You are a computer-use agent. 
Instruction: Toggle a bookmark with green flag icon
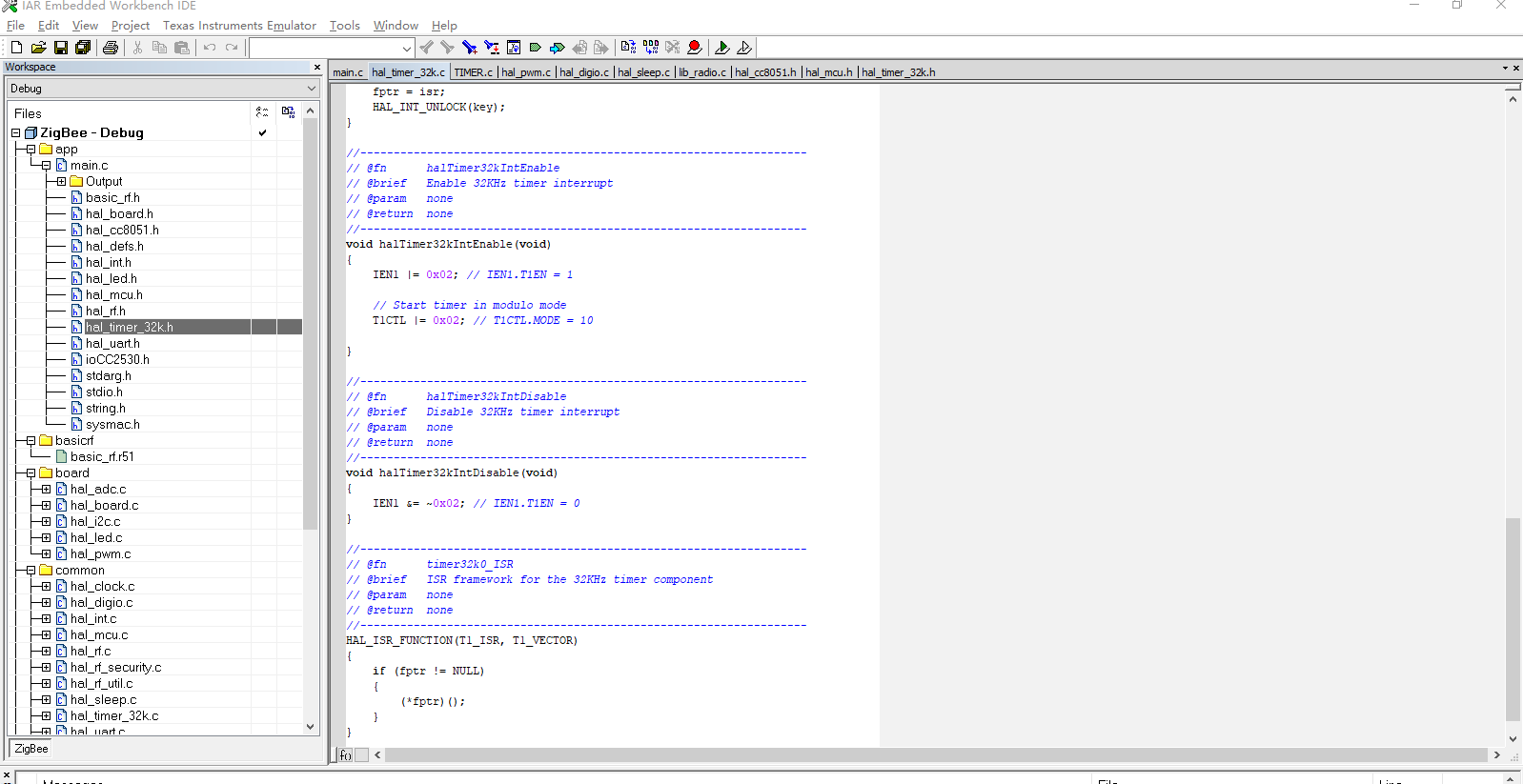click(536, 48)
